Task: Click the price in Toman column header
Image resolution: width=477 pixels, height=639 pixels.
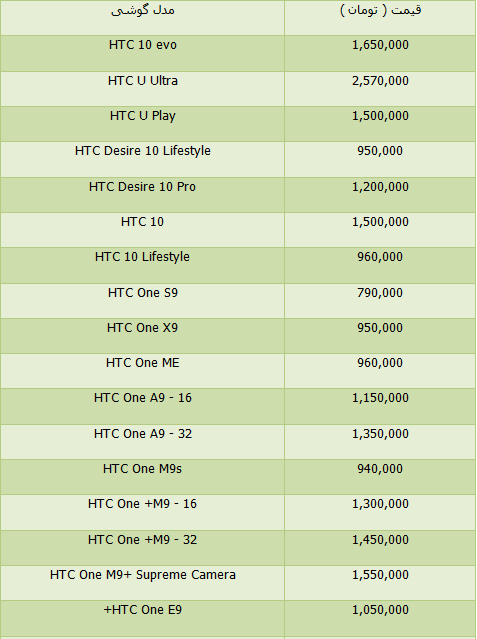Action: click(x=380, y=10)
